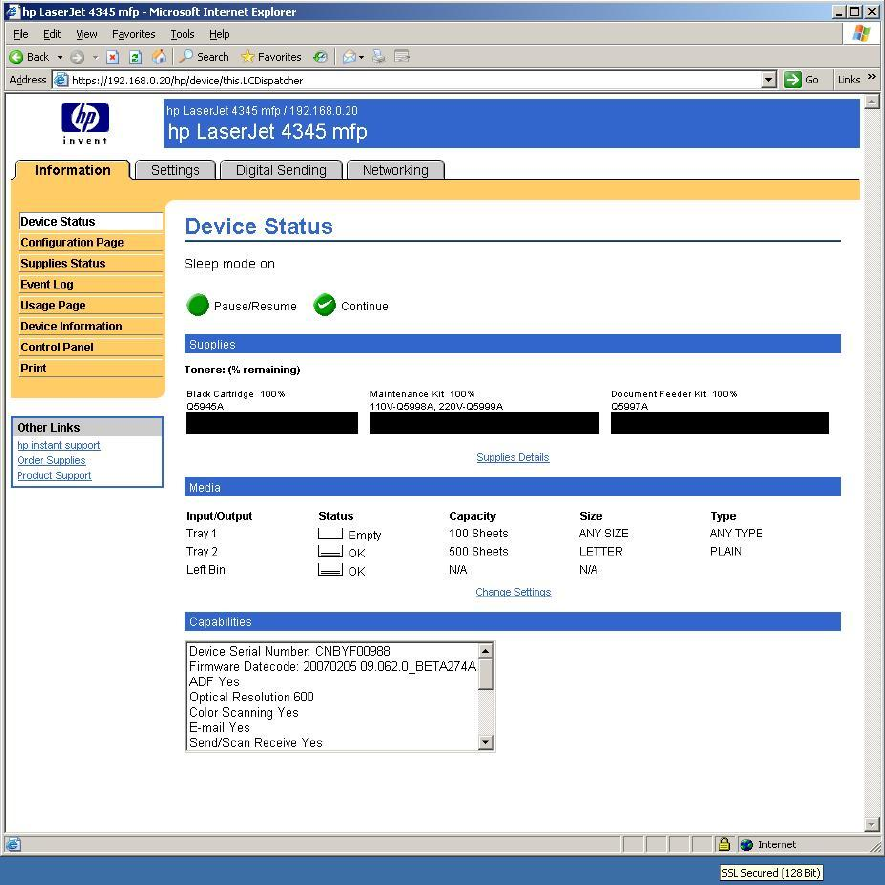Open Device Information from sidebar

(91, 326)
